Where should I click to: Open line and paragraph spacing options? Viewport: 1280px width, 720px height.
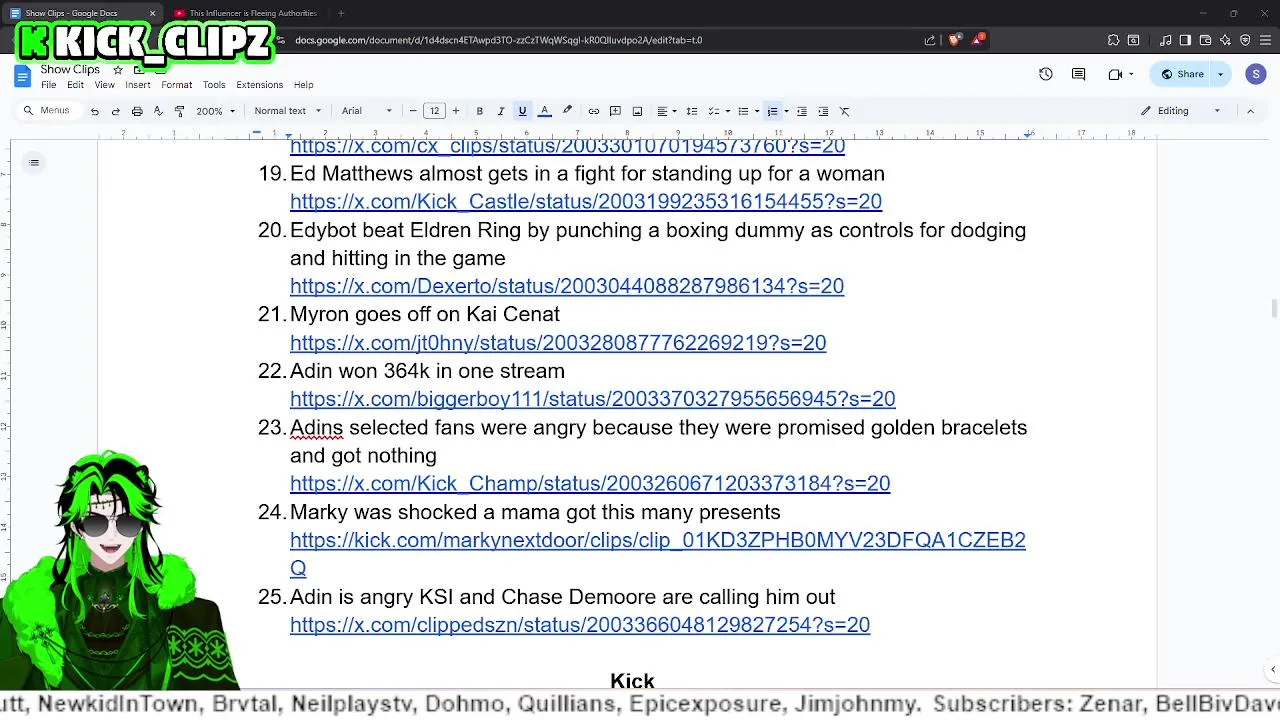(691, 111)
